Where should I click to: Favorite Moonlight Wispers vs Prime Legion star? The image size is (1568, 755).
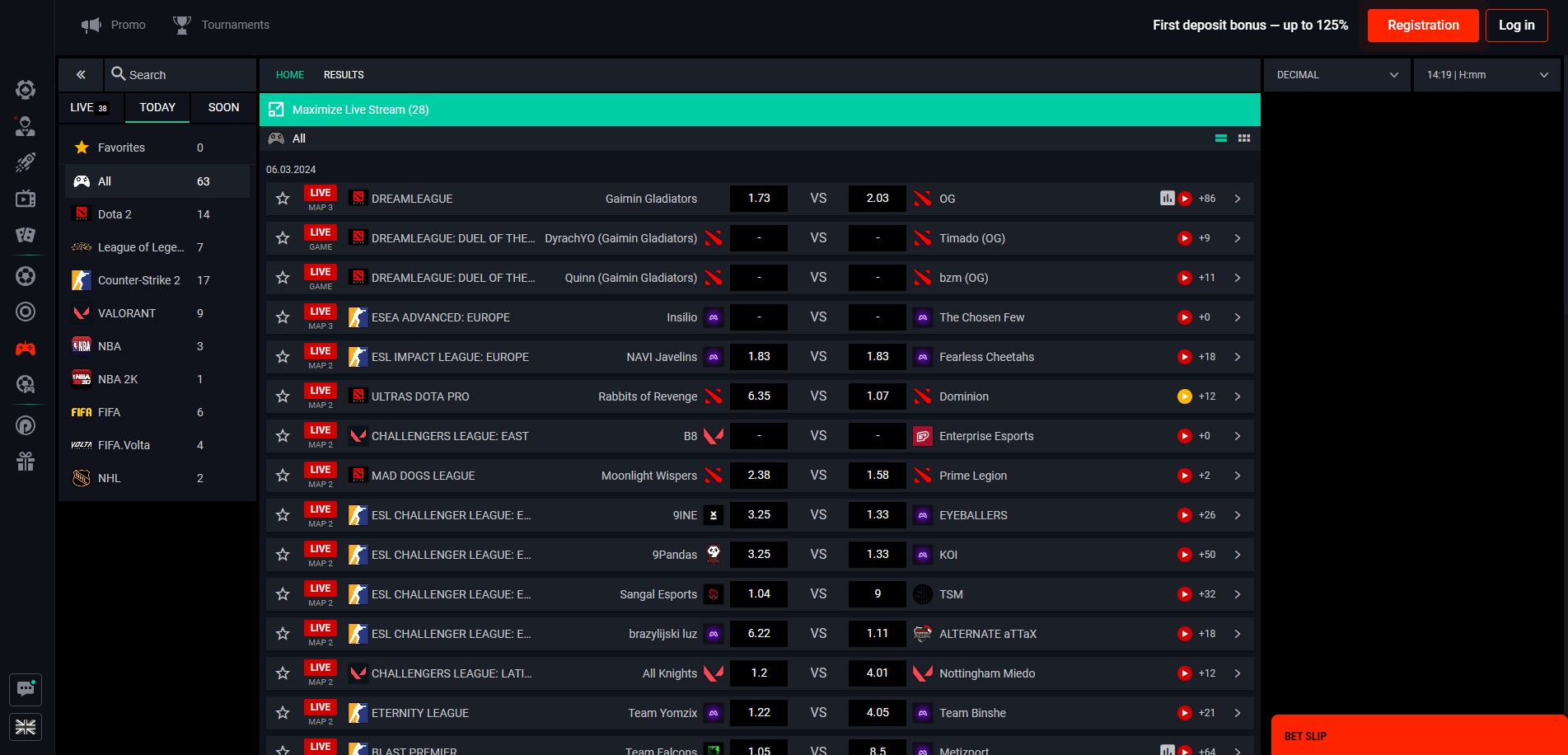(x=283, y=476)
